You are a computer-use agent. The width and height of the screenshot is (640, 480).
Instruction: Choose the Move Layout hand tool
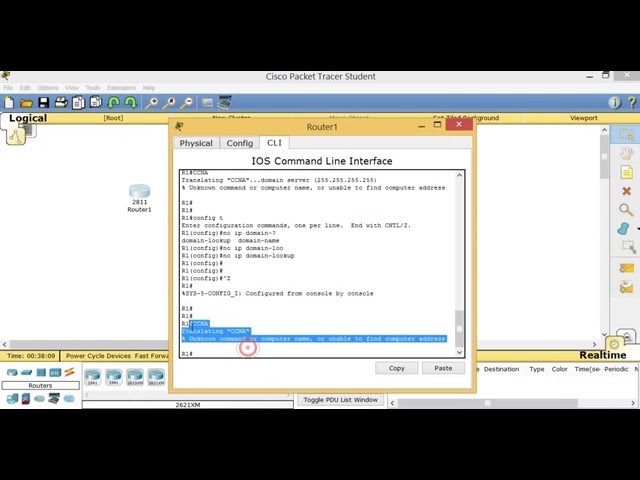pos(626,153)
